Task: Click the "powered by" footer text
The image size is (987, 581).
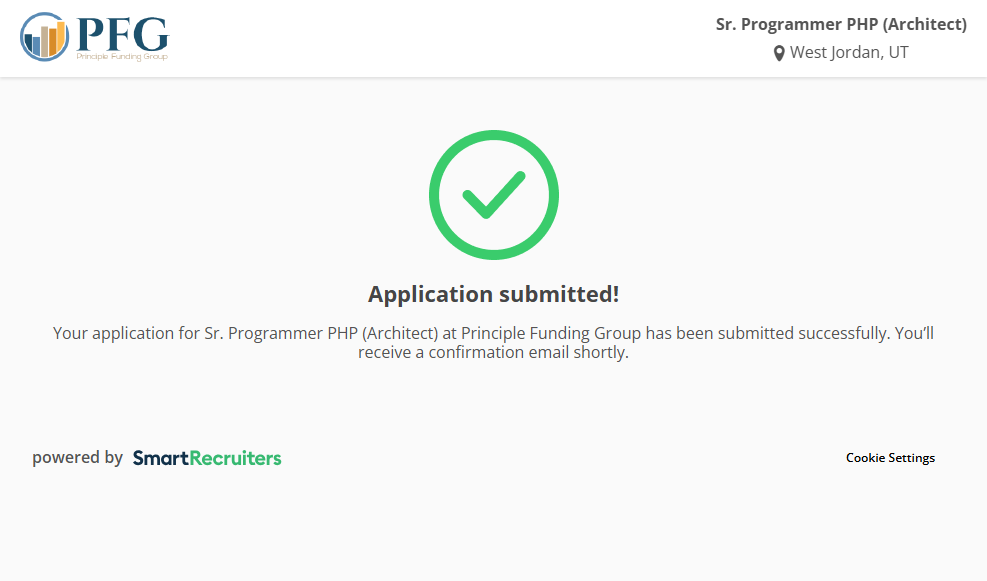Action: coord(77,458)
